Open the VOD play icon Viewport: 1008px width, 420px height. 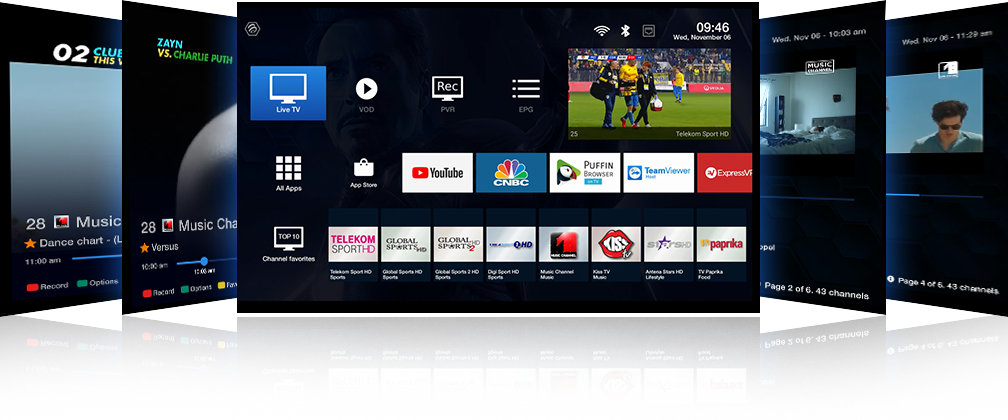pos(366,89)
